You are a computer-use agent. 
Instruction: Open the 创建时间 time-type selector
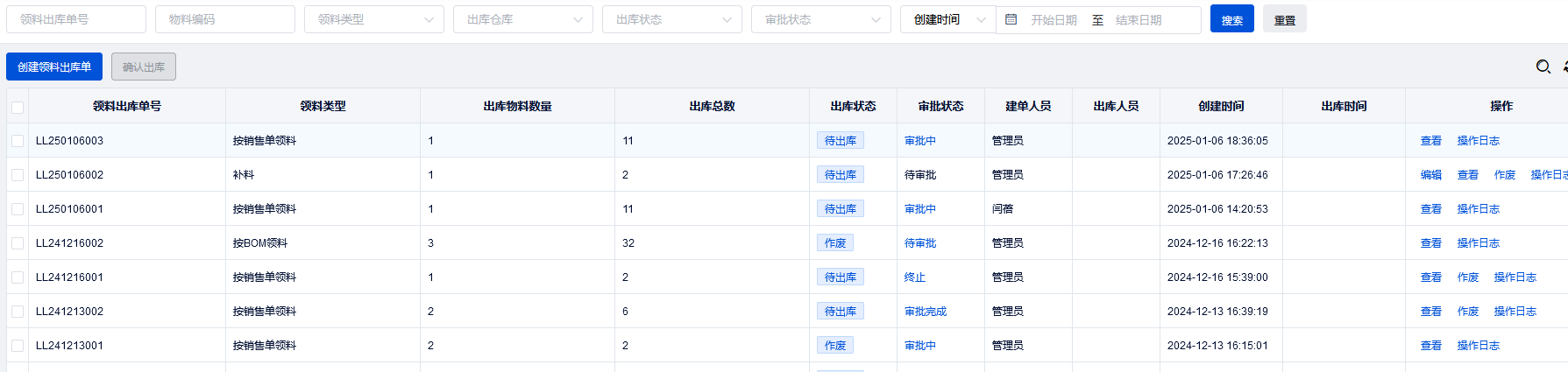pos(947,19)
